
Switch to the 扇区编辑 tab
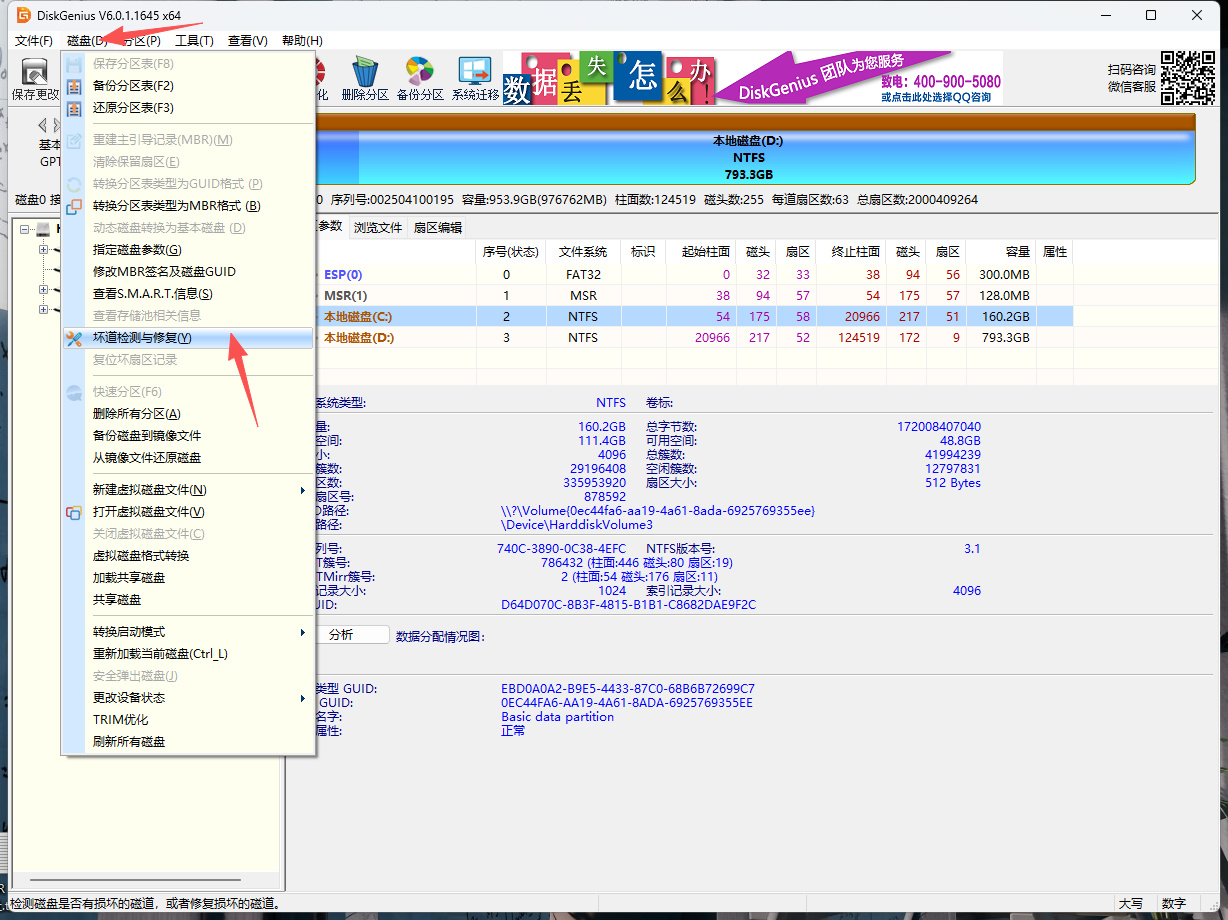pyautogui.click(x=438, y=228)
